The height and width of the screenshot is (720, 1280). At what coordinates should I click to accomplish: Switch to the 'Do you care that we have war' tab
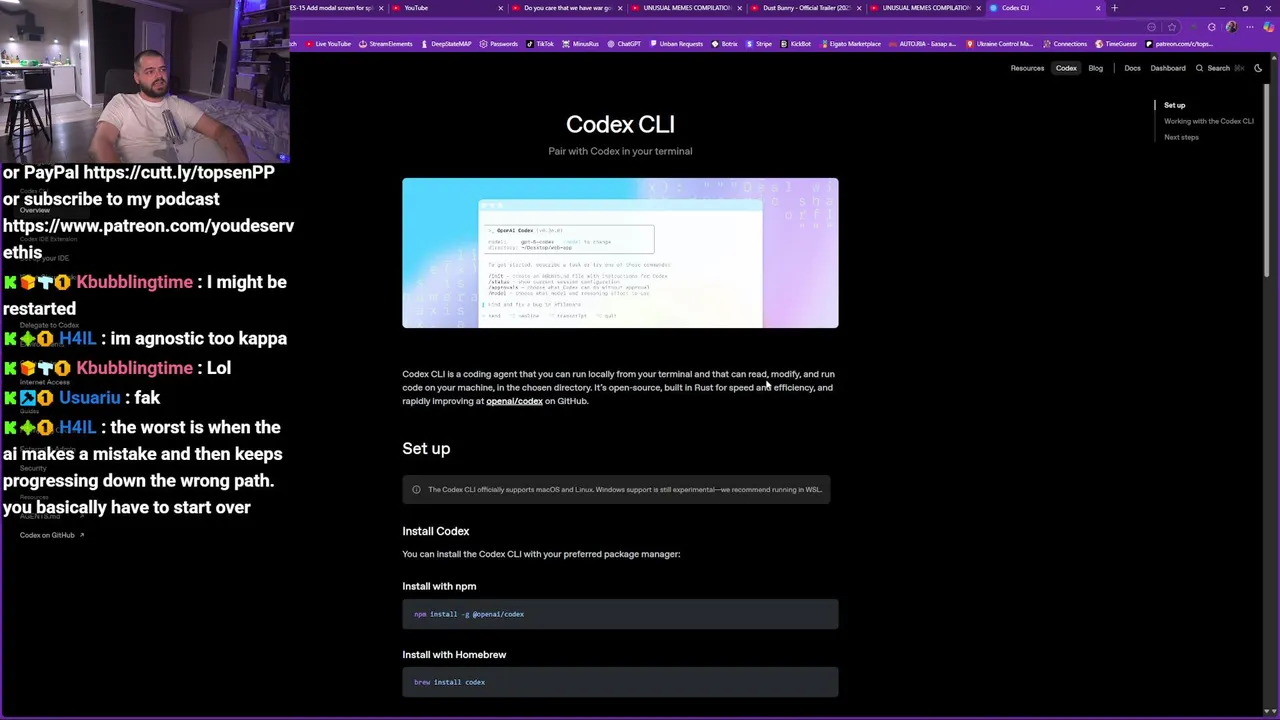(565, 8)
